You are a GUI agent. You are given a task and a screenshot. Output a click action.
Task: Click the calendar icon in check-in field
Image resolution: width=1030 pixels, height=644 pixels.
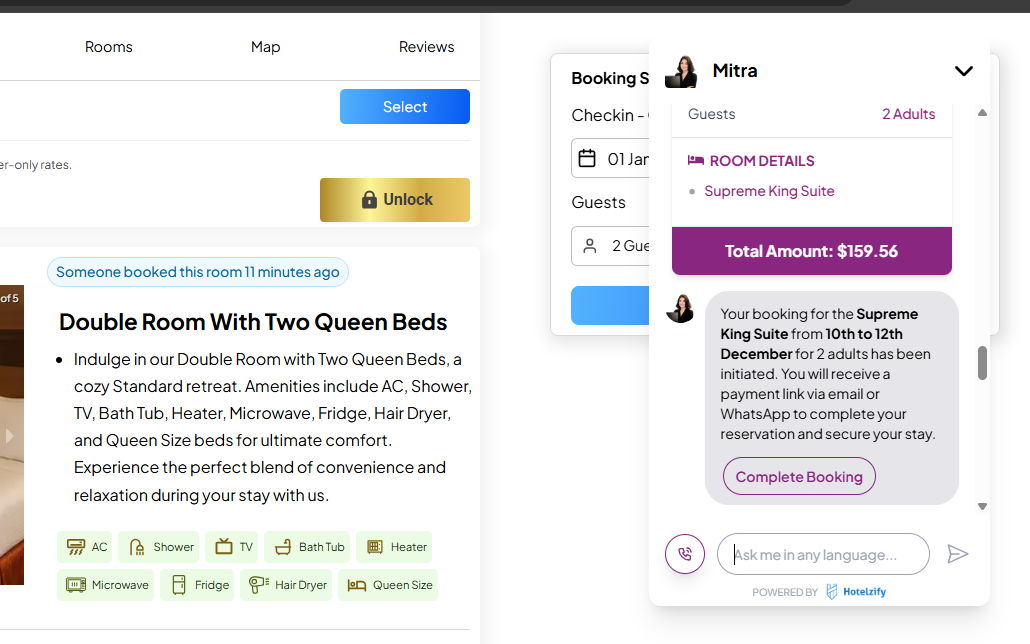pyautogui.click(x=588, y=159)
